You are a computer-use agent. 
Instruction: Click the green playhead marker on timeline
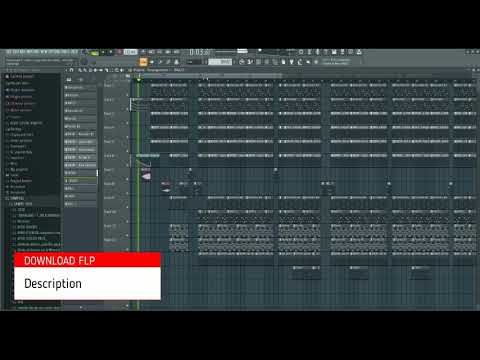click(139, 79)
